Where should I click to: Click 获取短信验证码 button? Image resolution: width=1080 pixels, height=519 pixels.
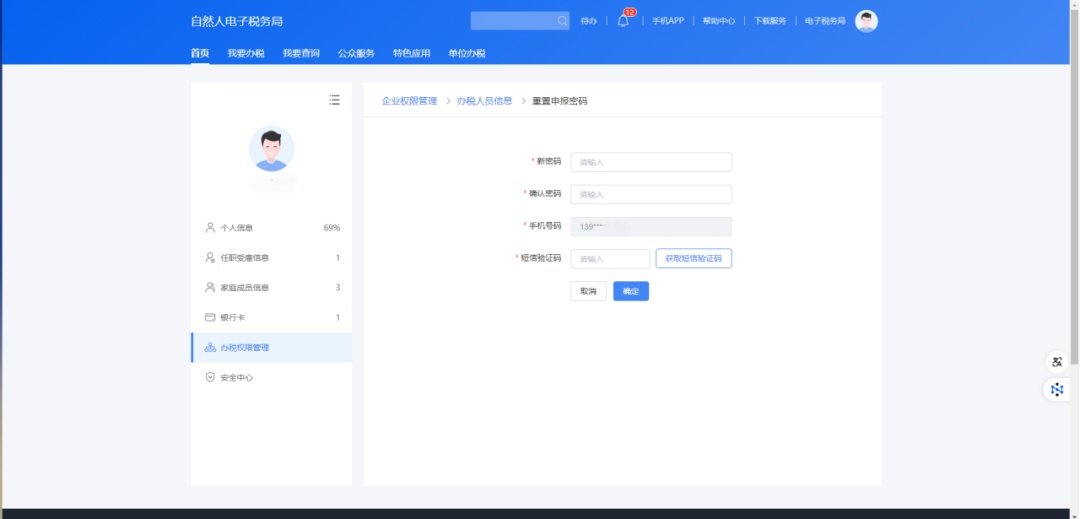pos(693,259)
